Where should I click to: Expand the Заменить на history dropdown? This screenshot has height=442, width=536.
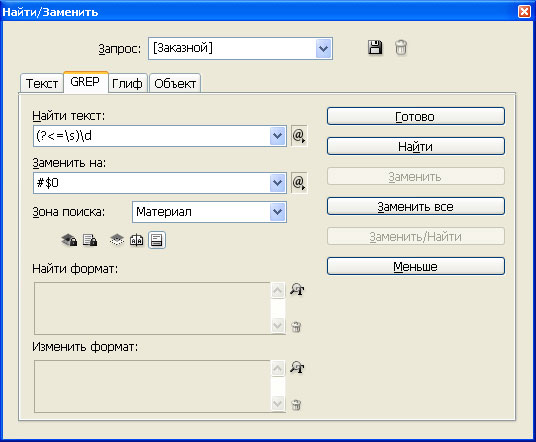pyautogui.click(x=278, y=183)
